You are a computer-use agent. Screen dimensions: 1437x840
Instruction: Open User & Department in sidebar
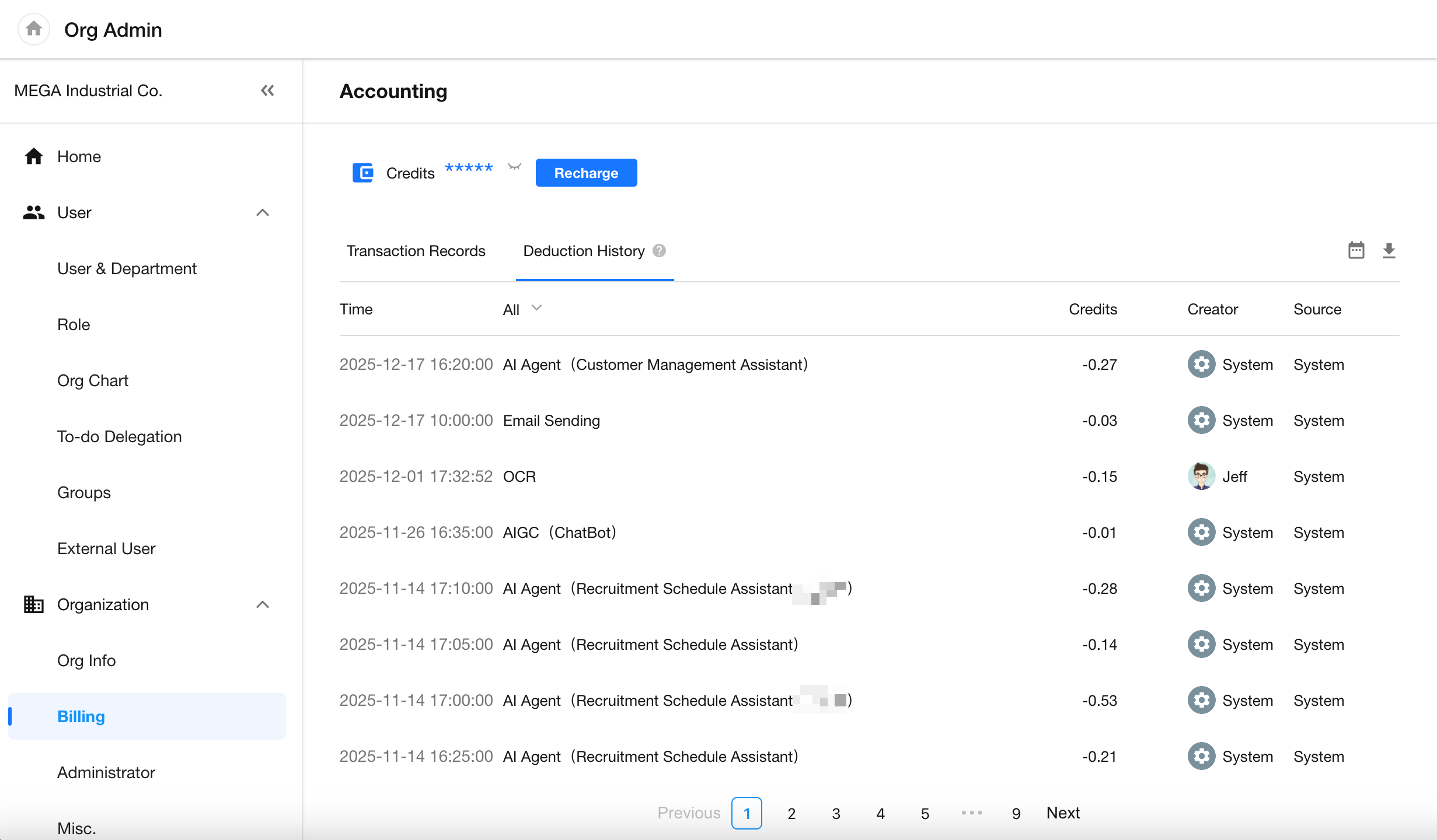point(127,268)
